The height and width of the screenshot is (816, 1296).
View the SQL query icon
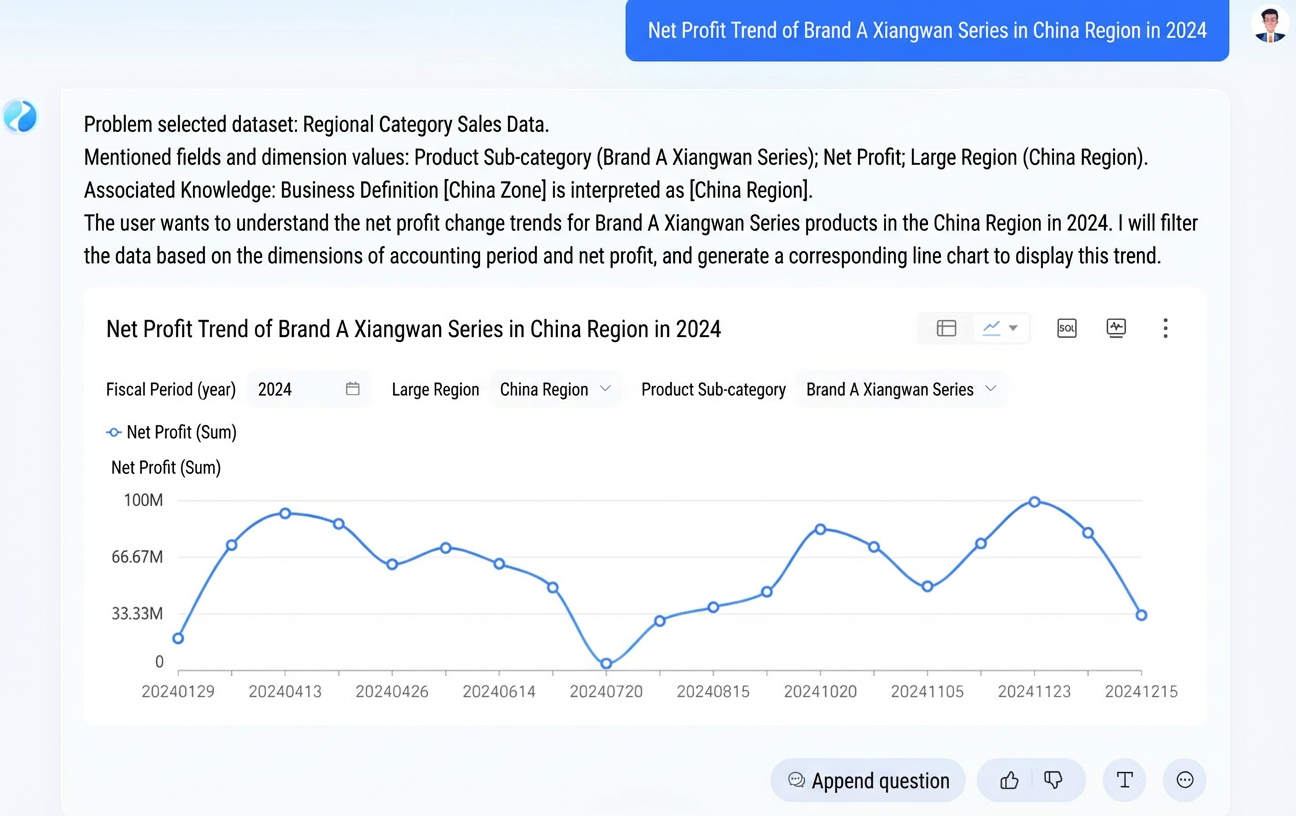[1067, 328]
